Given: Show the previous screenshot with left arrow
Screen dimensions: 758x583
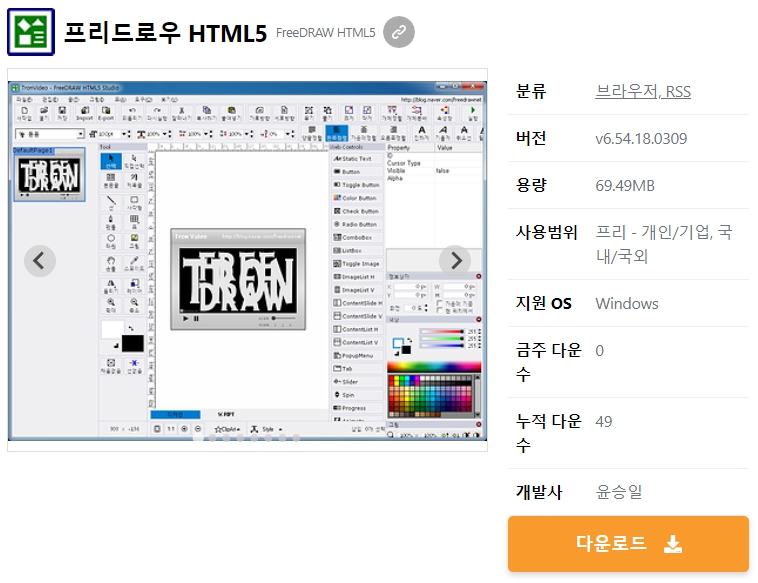Looking at the screenshot, I should [40, 261].
